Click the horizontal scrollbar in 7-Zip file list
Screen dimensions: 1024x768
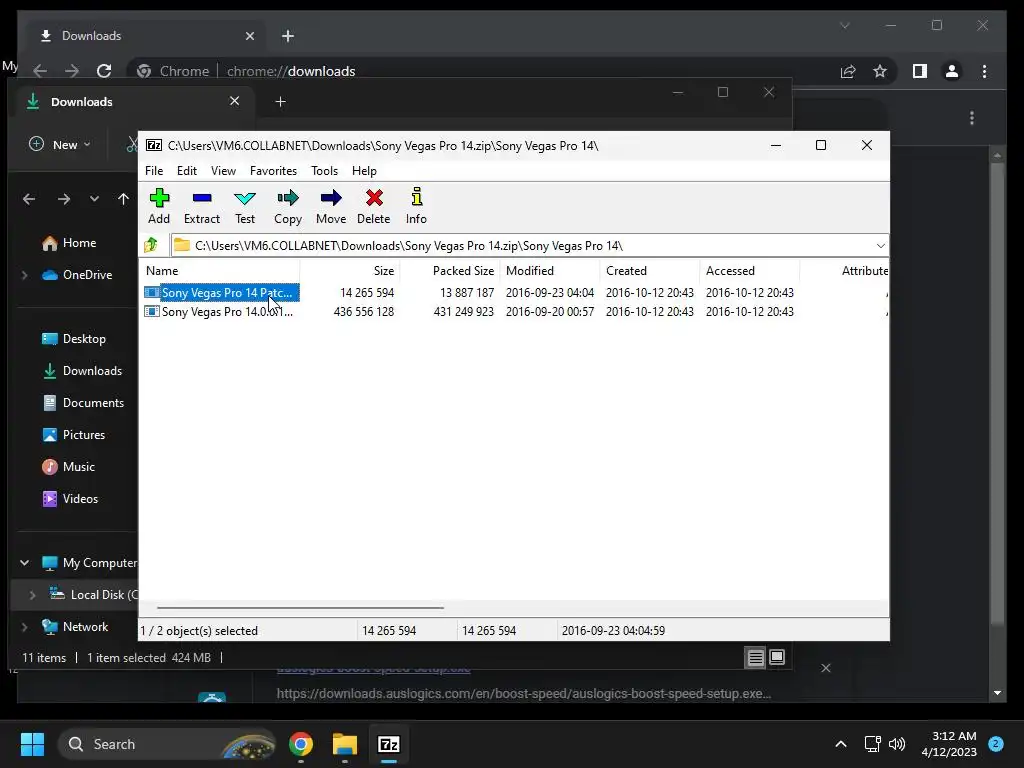coord(300,607)
